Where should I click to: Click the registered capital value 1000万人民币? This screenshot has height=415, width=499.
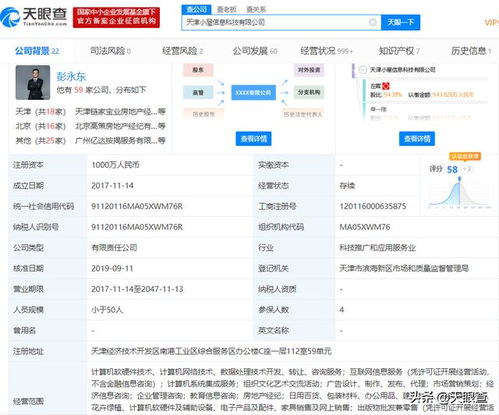pos(115,165)
